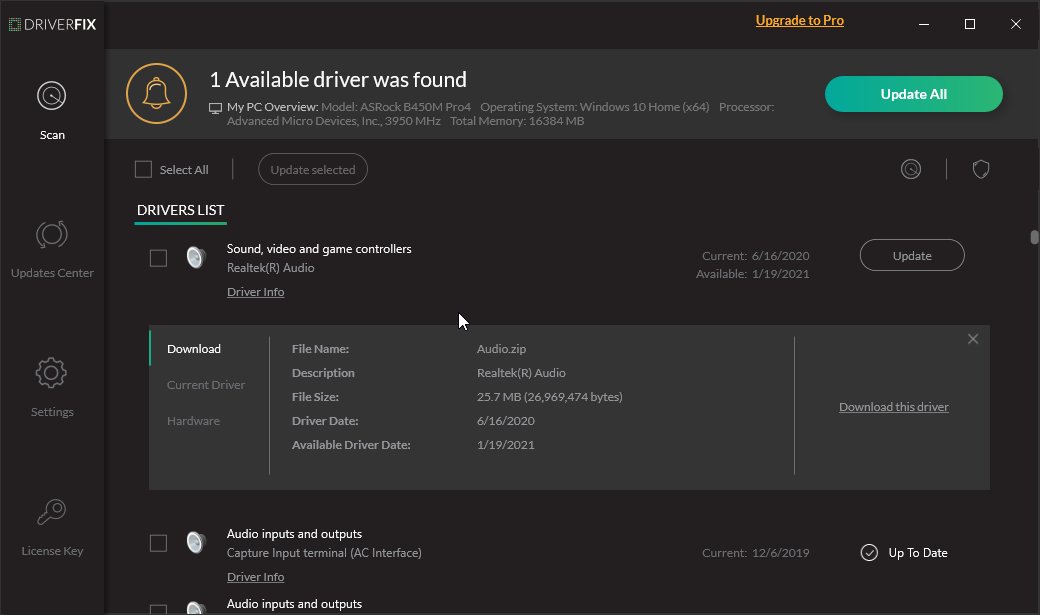Click Update selected button
Image resolution: width=1040 pixels, height=615 pixels.
click(x=312, y=169)
